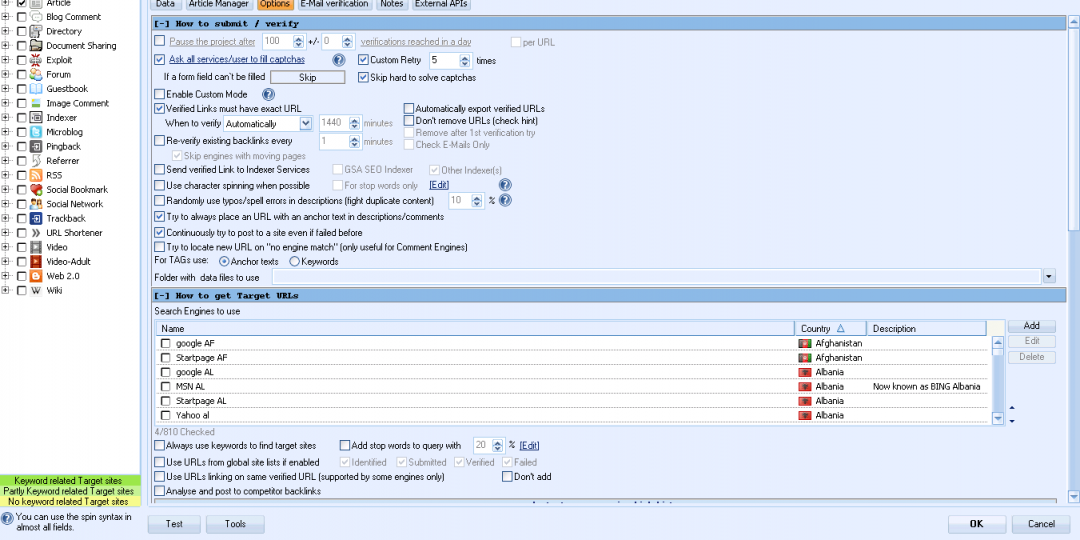Open the When to verify dropdown
This screenshot has width=1080, height=540.
[x=306, y=124]
